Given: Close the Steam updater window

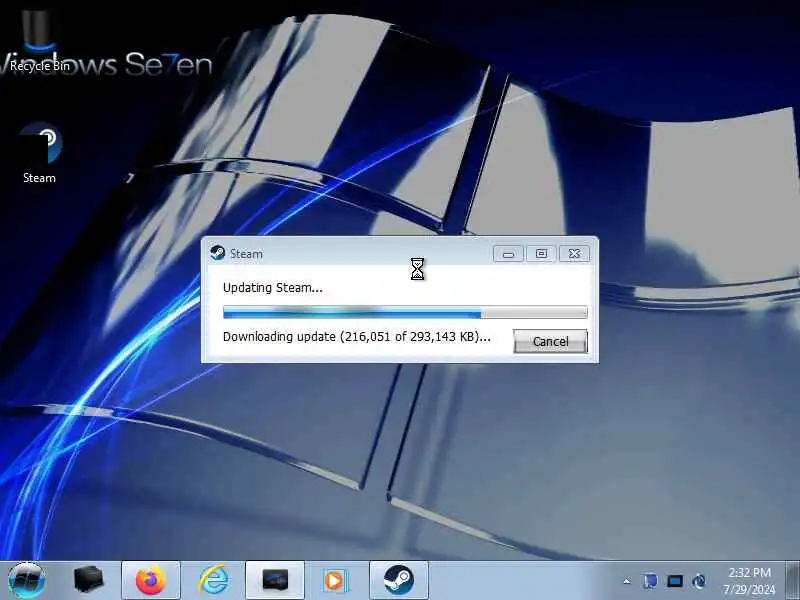Looking at the screenshot, I should [x=574, y=254].
